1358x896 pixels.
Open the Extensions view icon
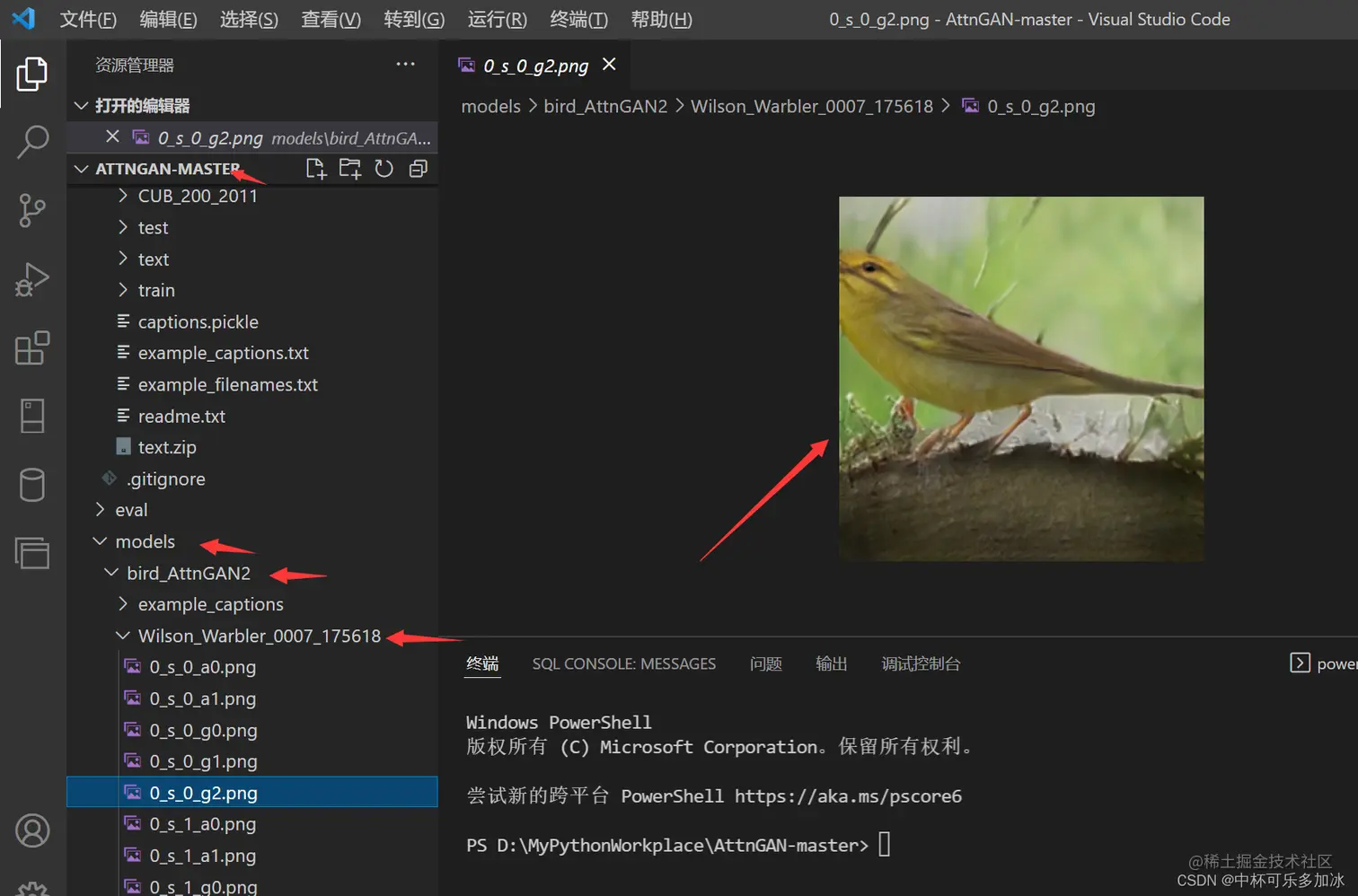point(32,347)
